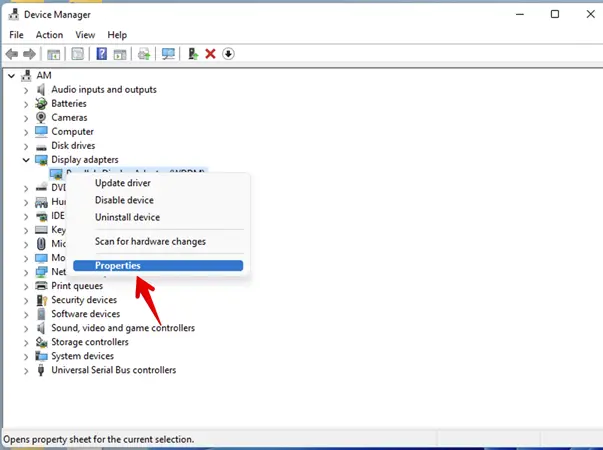Click the printer icon in the toolbar
This screenshot has width=603, height=450.
tap(145, 54)
